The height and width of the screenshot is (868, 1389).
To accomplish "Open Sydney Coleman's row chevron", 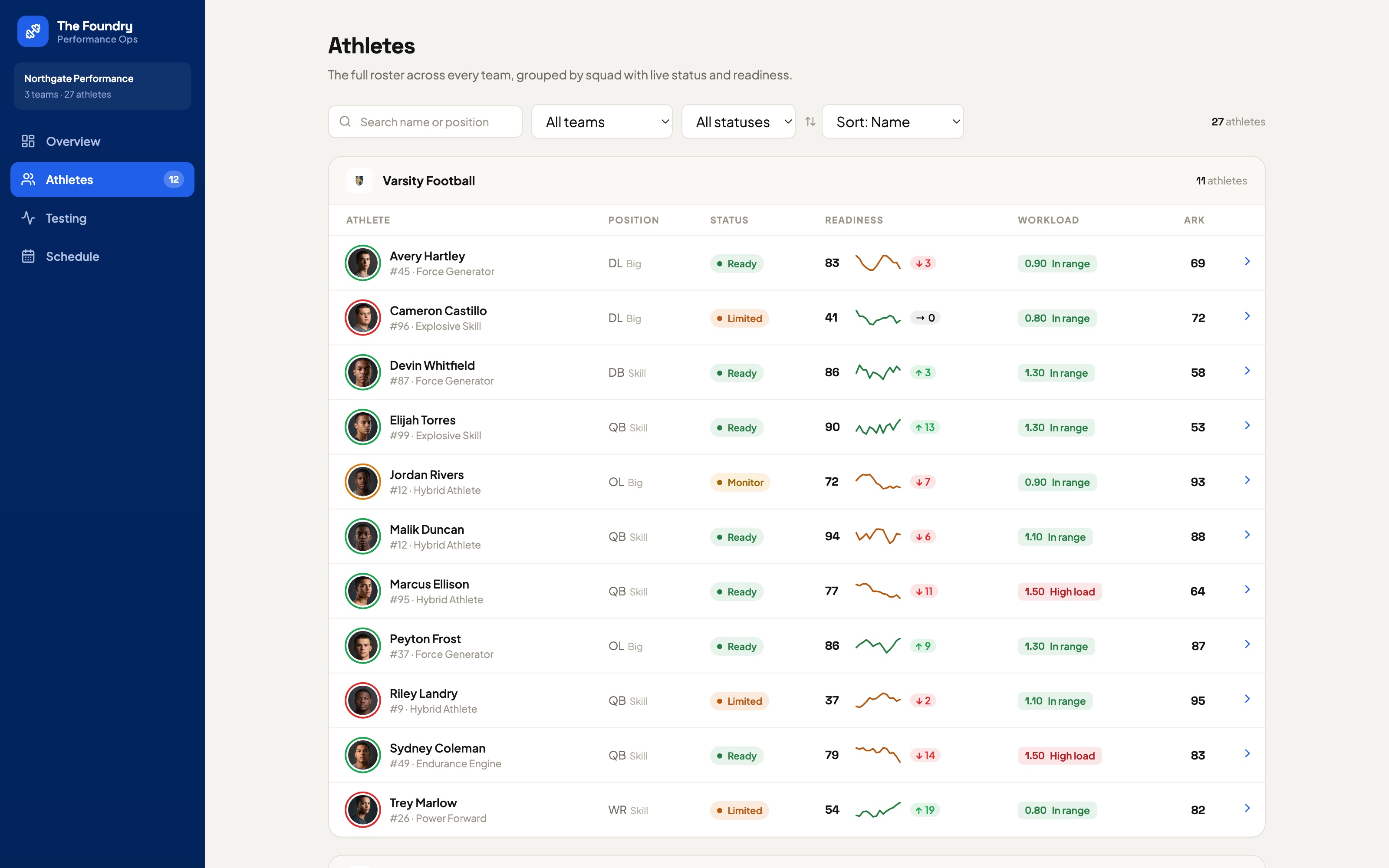I will click(1247, 754).
